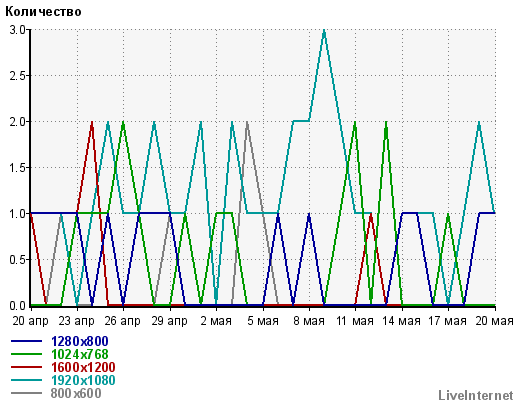The image size is (520, 405).
Task: Click the blue 1280x800 legend line
Action: (26, 341)
